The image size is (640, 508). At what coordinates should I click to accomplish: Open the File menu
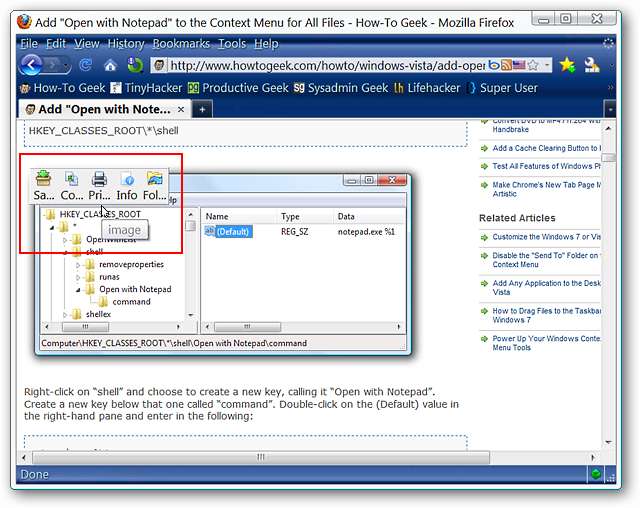[29, 44]
